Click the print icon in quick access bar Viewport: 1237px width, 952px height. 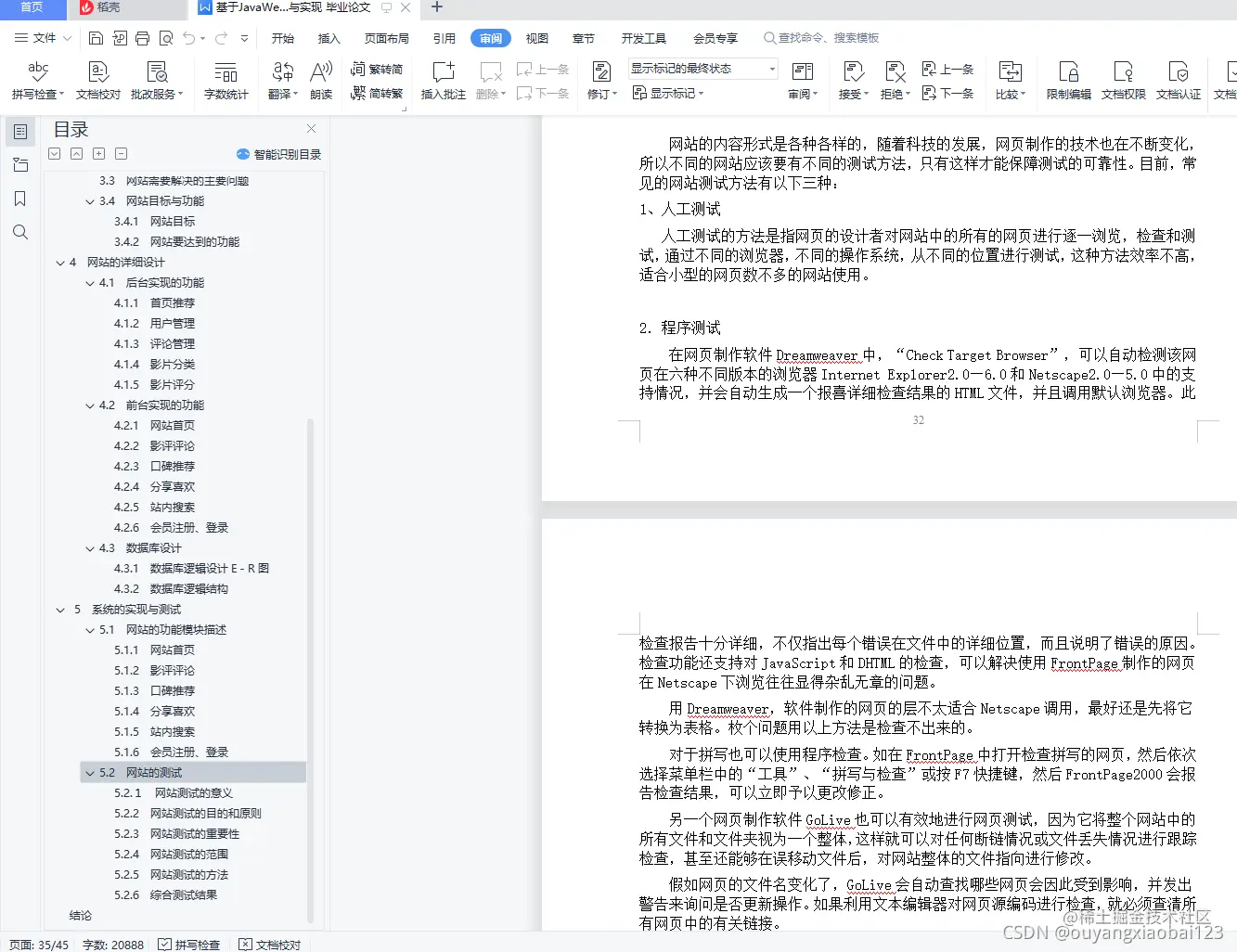(x=142, y=38)
